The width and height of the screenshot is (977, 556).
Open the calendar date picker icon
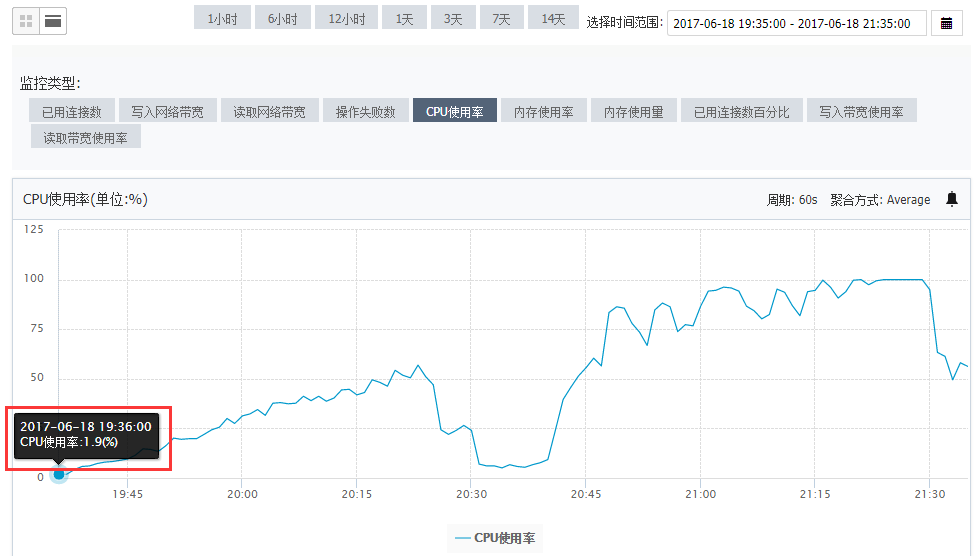click(x=946, y=23)
